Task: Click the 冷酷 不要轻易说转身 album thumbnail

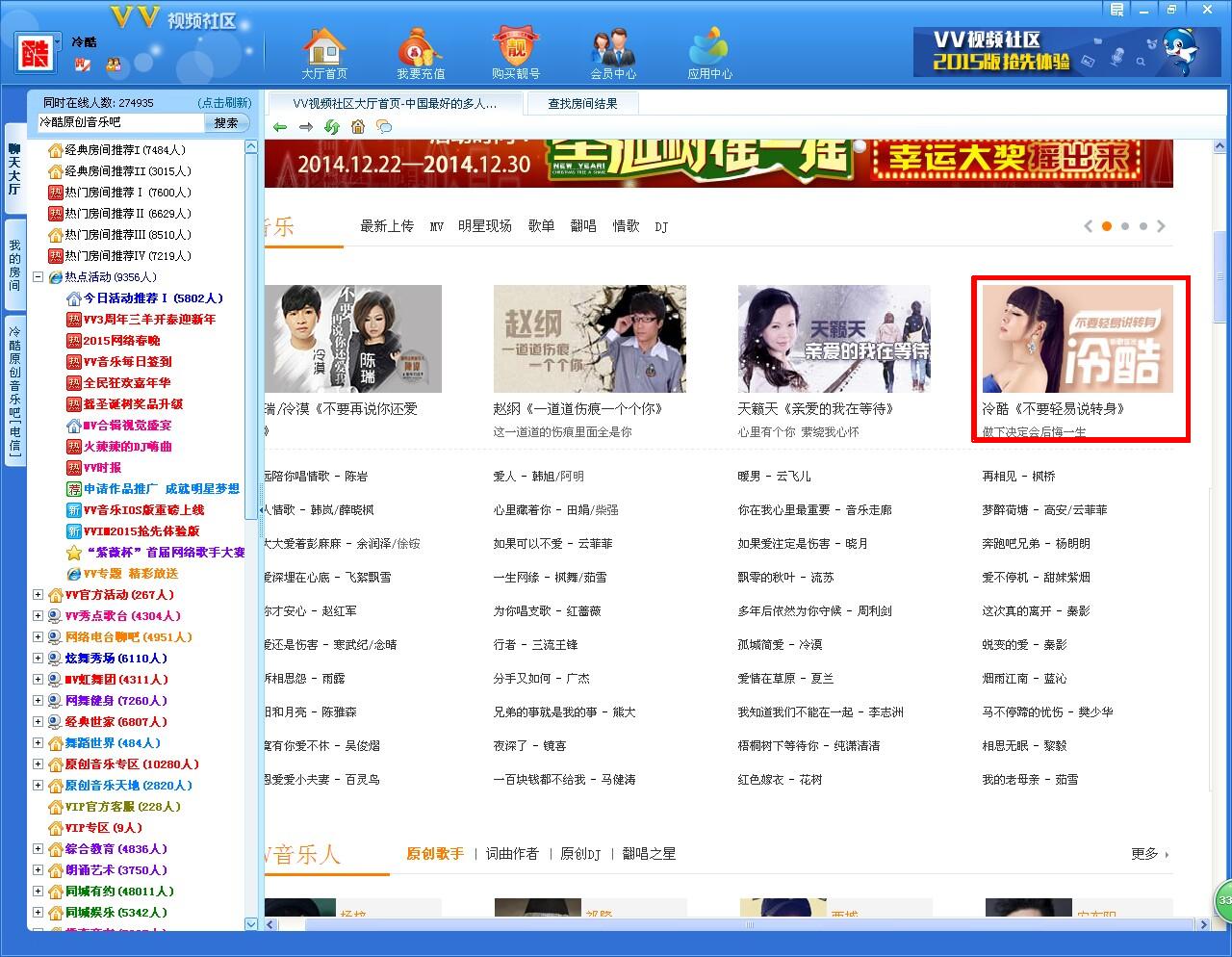Action: 1077,339
